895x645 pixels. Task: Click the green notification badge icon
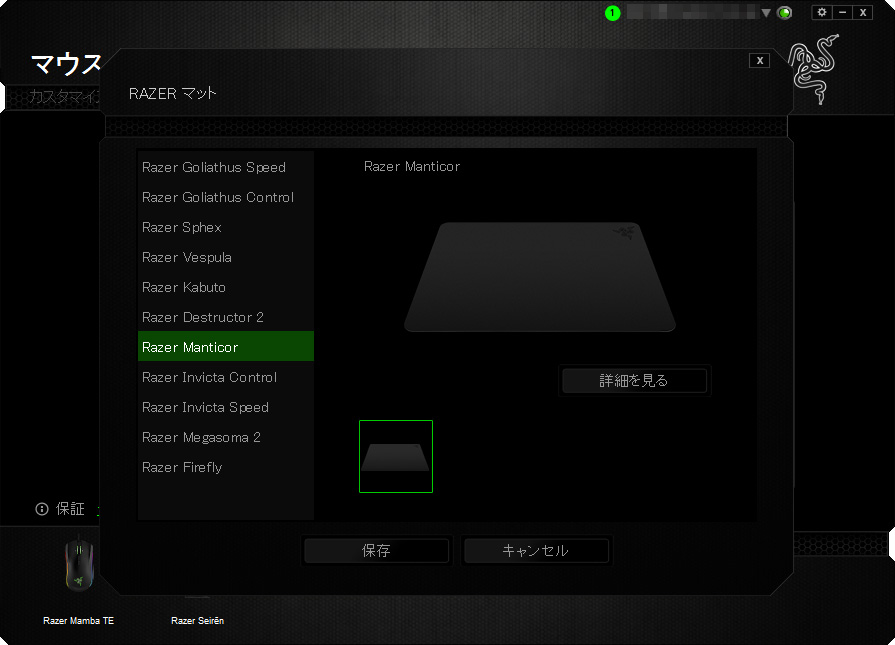coord(613,13)
